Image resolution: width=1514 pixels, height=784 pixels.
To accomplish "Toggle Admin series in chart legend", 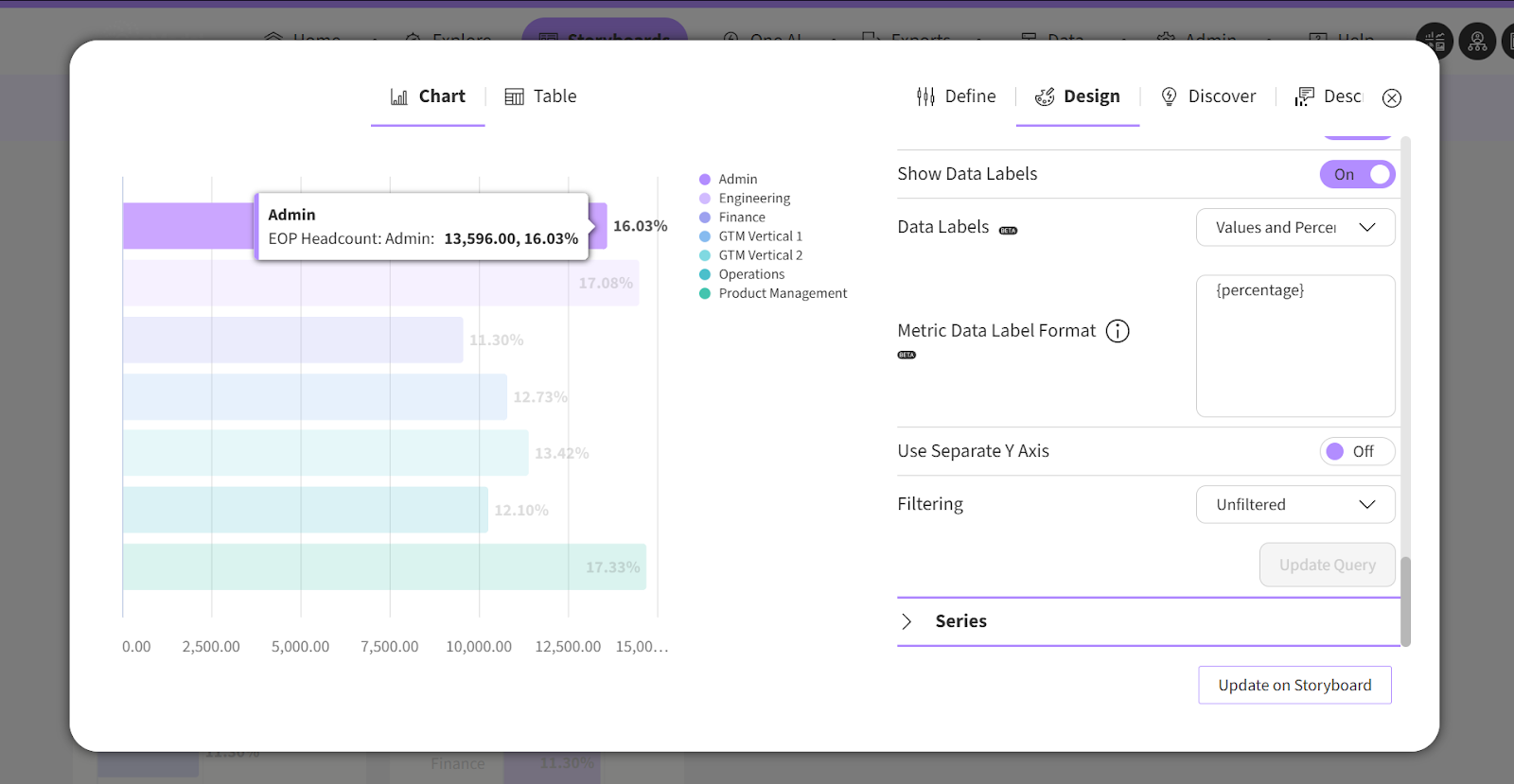I will click(x=737, y=179).
